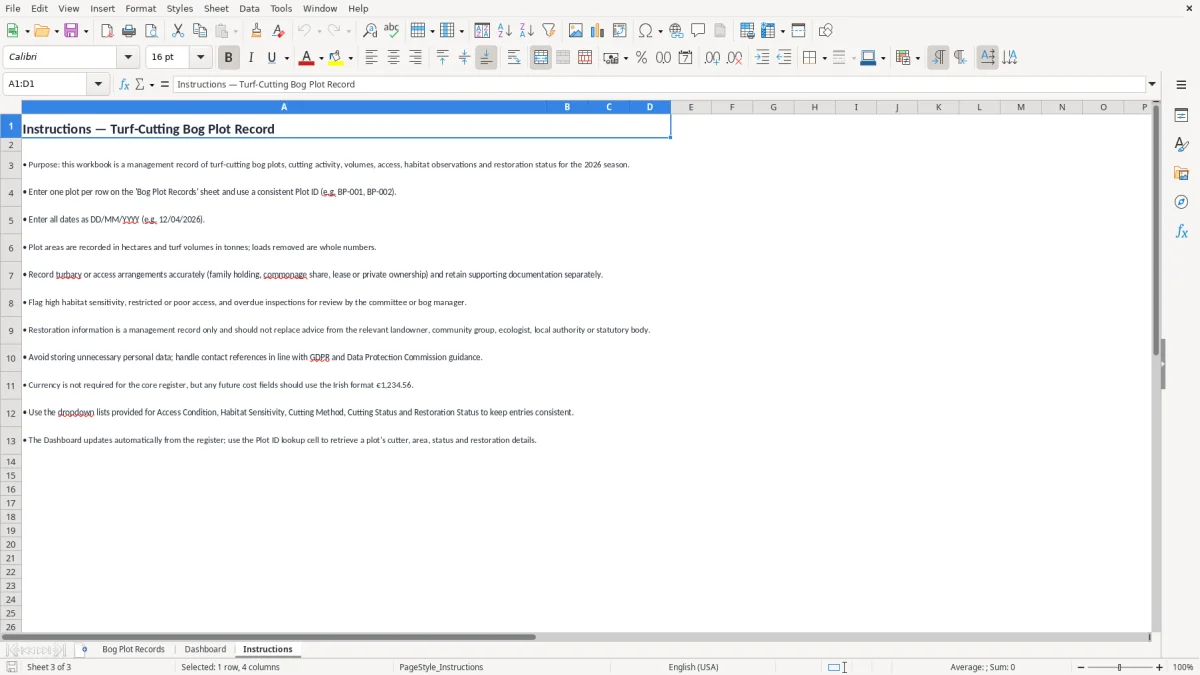Toggle Italic formatting
The width and height of the screenshot is (1200, 675).
tap(251, 58)
